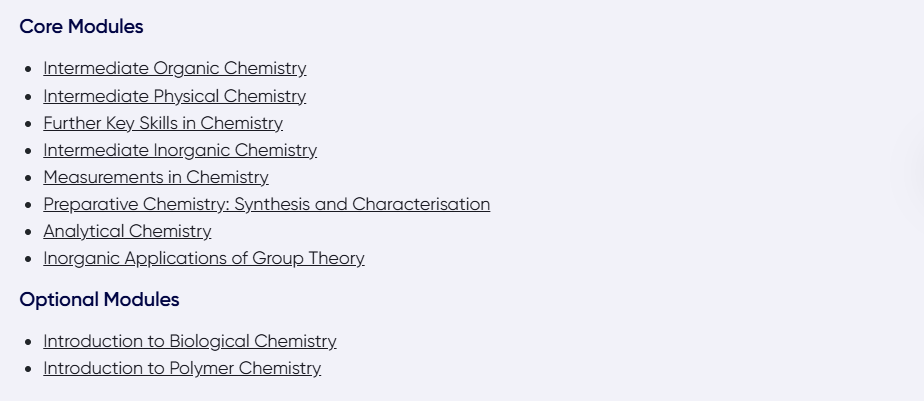Click the bullet beside Inorganic Applications of Group Theory

(x=28, y=259)
